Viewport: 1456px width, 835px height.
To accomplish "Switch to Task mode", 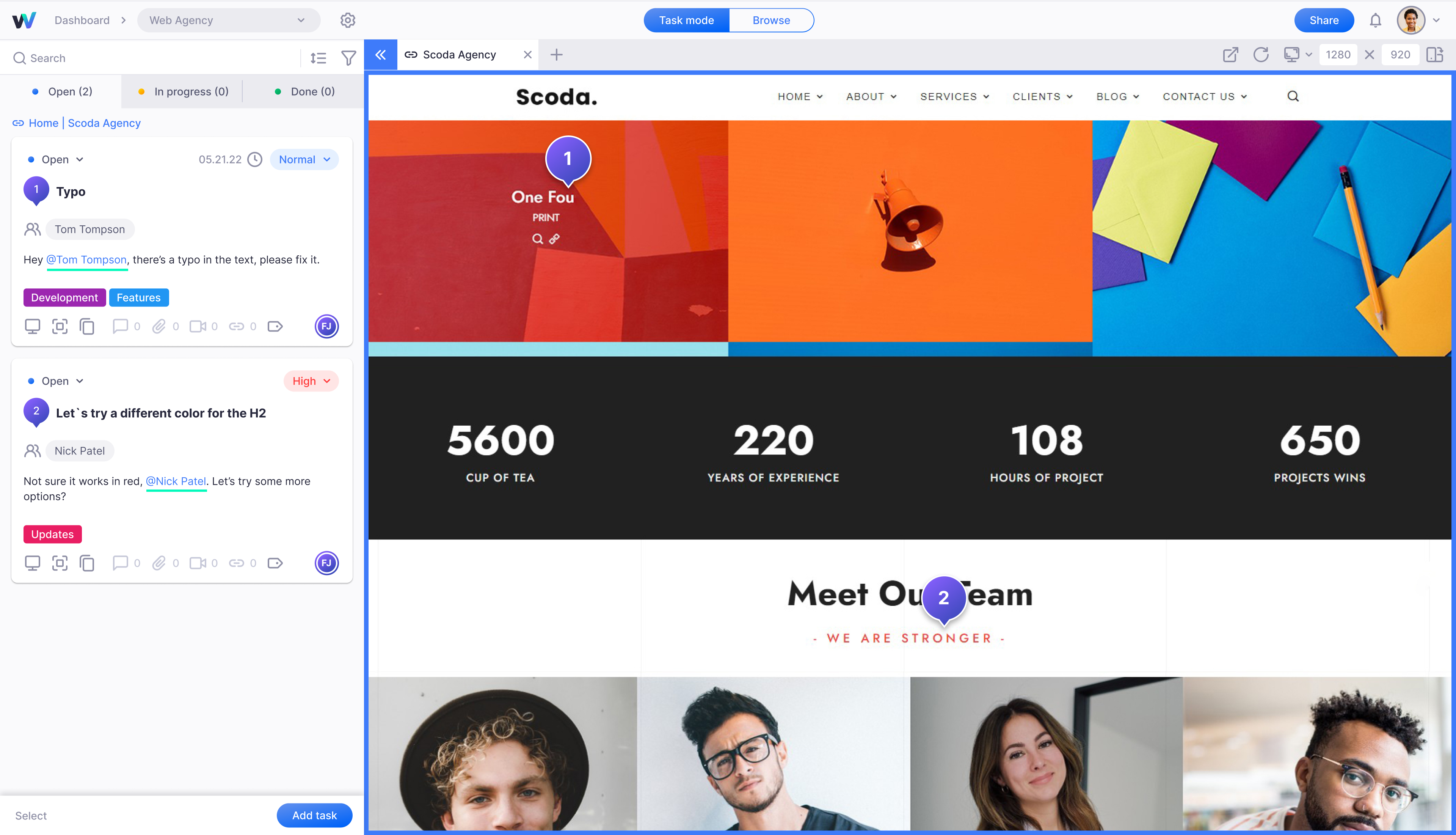I will click(686, 20).
